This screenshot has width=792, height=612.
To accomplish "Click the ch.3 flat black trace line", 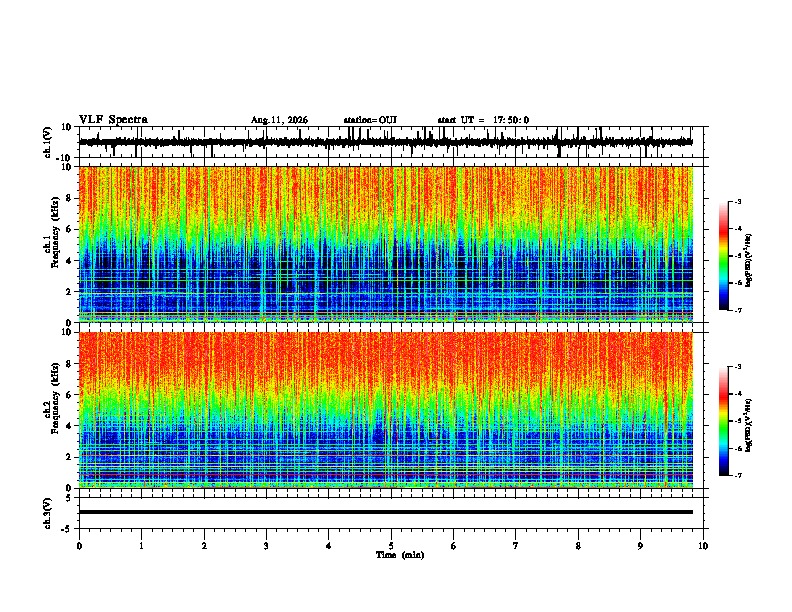I will (386, 512).
